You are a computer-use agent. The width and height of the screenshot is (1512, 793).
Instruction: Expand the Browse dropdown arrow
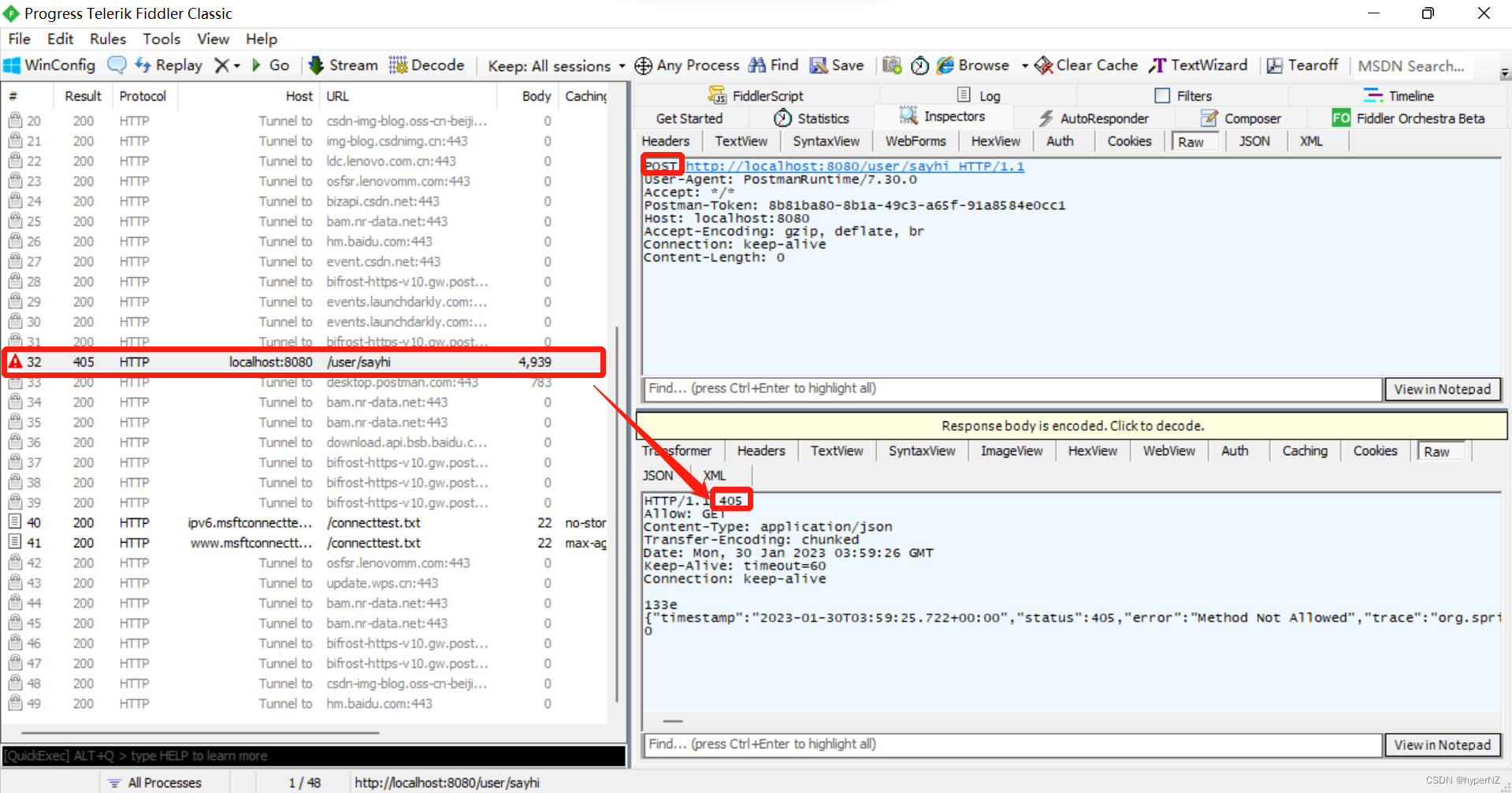1024,65
